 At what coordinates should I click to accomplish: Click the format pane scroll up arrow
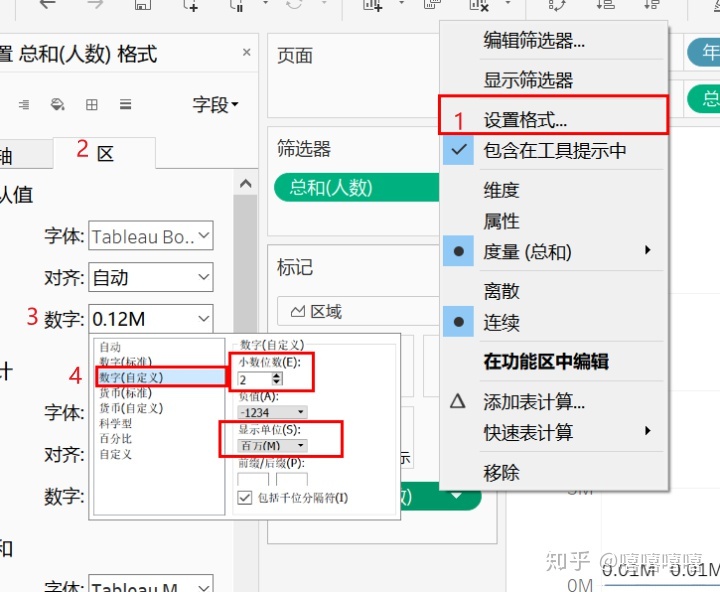[x=245, y=184]
